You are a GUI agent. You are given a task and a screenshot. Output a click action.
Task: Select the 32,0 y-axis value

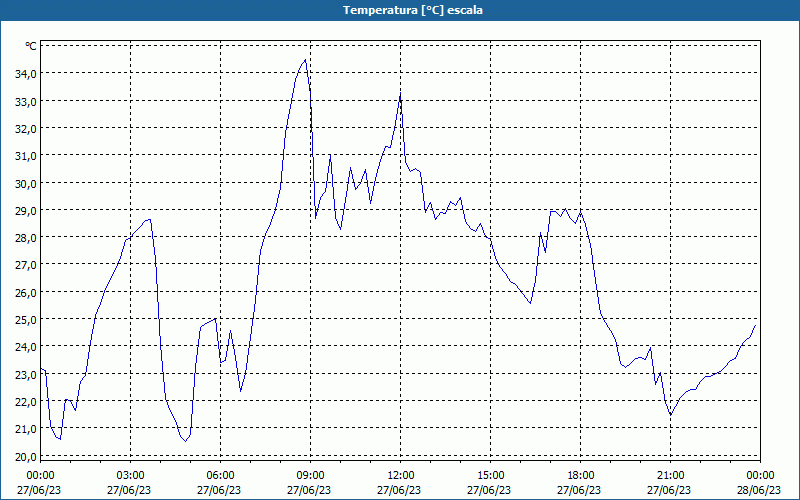[x=26, y=129]
